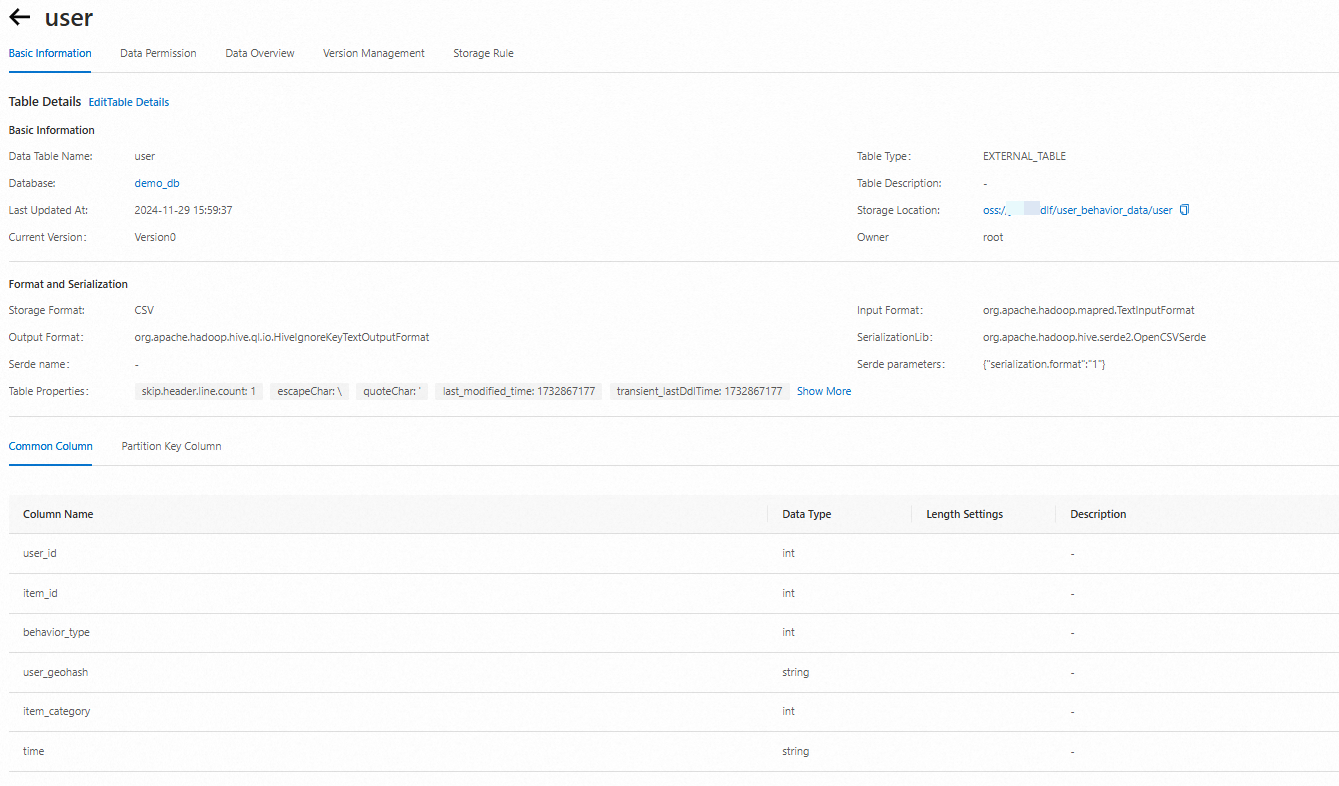The height and width of the screenshot is (786, 1339).
Task: Click the Length Settings table header
Action: [x=965, y=514]
